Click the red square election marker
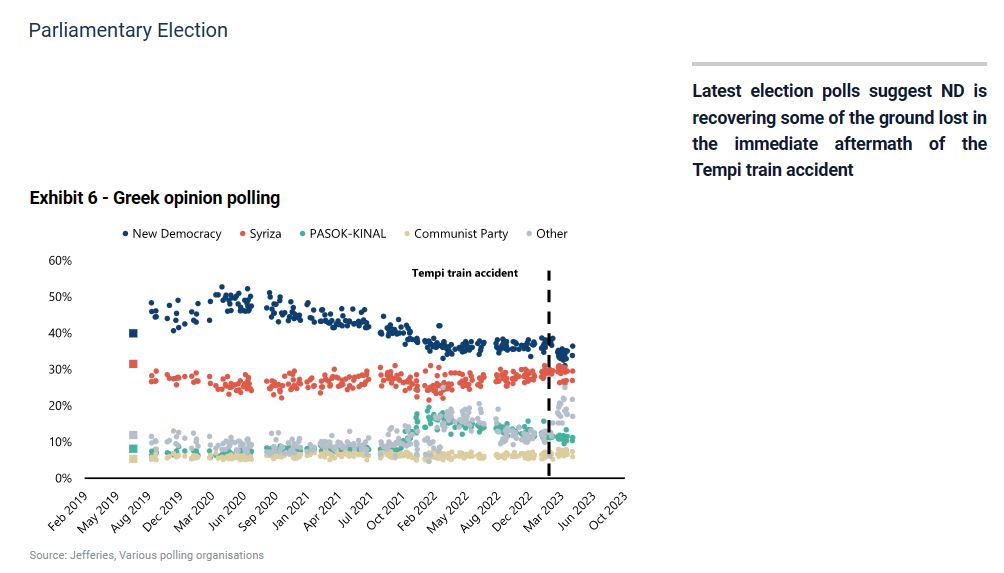The image size is (1004, 573). click(x=133, y=364)
